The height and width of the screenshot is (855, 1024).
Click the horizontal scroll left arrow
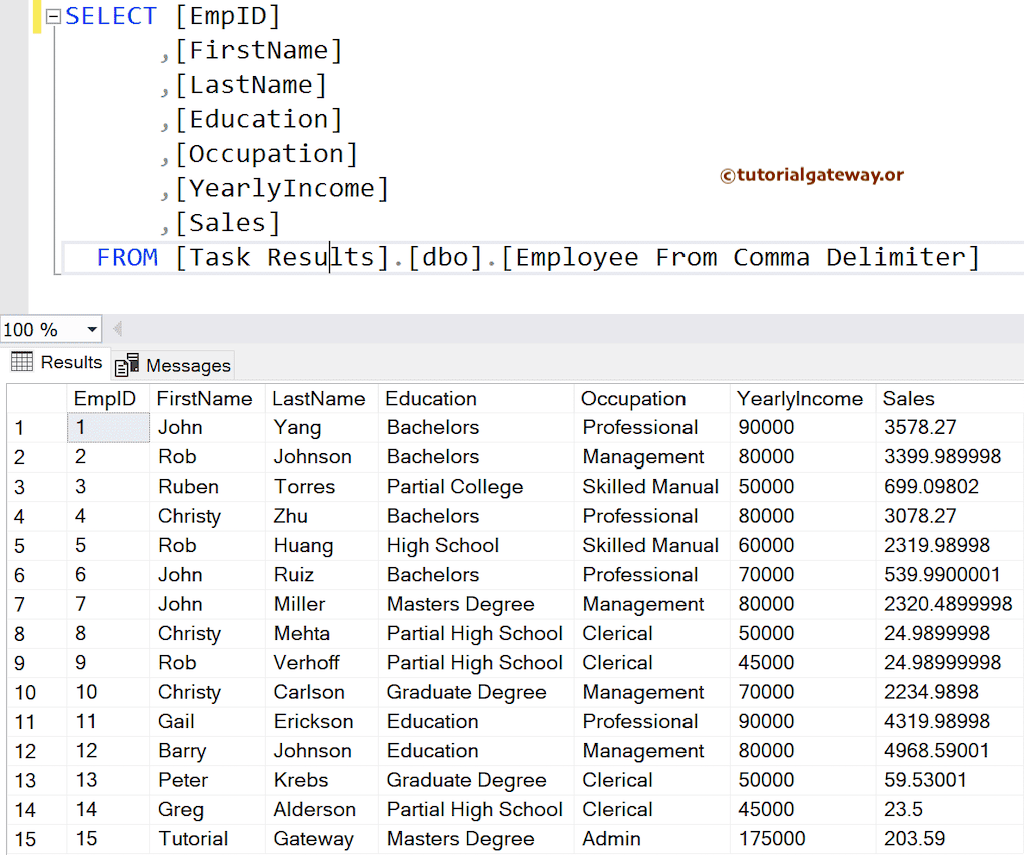[x=118, y=329]
